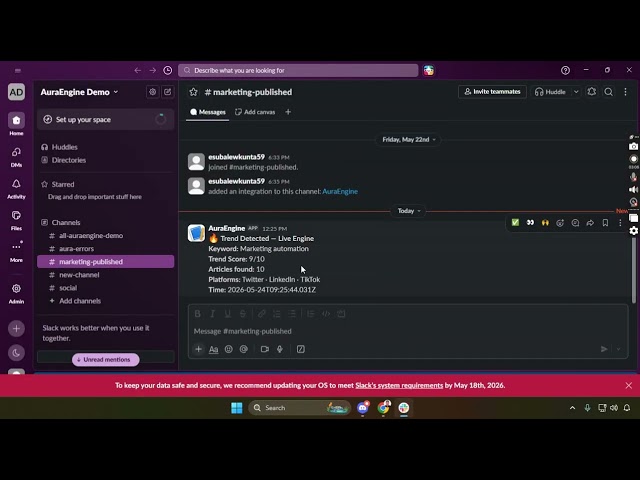Viewport: 640px width, 480px height.
Task: Forward the AuraEngine message
Action: click(590, 223)
